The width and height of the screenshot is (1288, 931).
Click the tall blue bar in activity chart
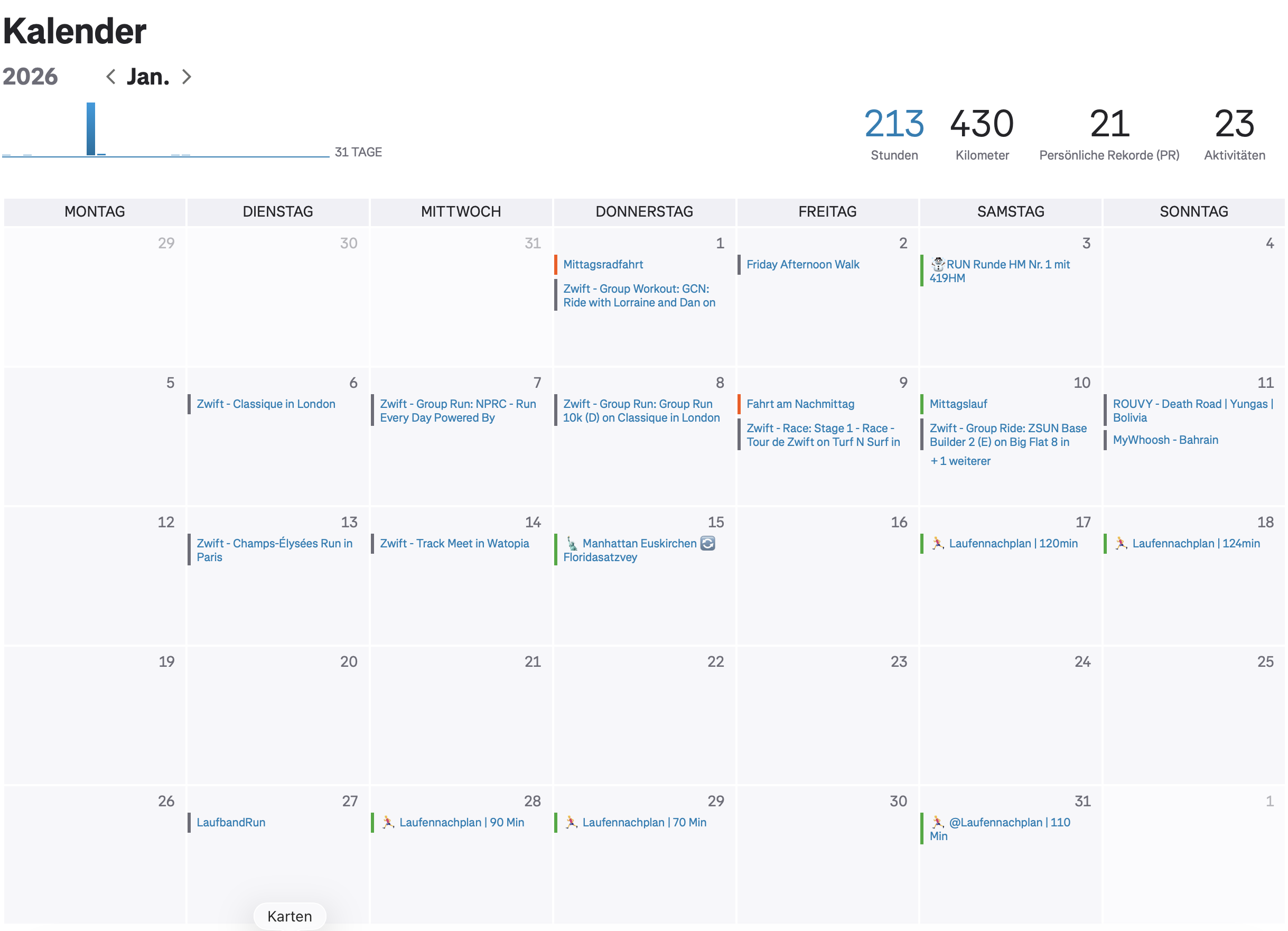tap(91, 128)
